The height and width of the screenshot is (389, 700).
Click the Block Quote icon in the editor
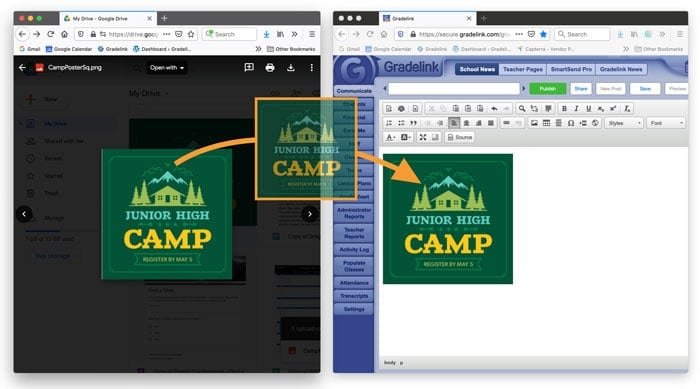(413, 123)
